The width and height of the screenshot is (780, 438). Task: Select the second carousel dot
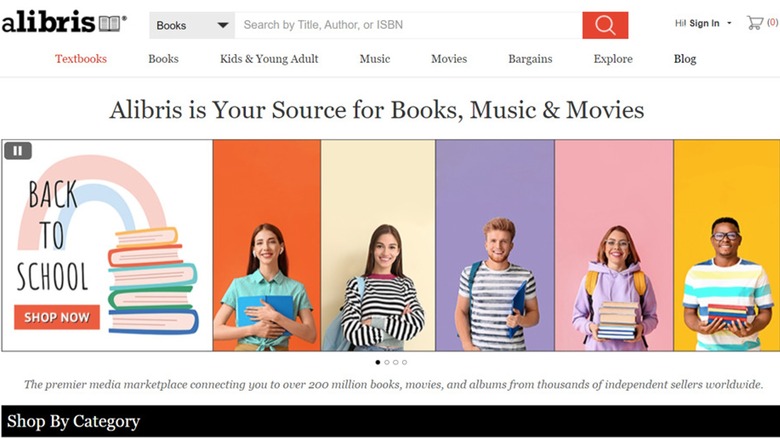[387, 362]
